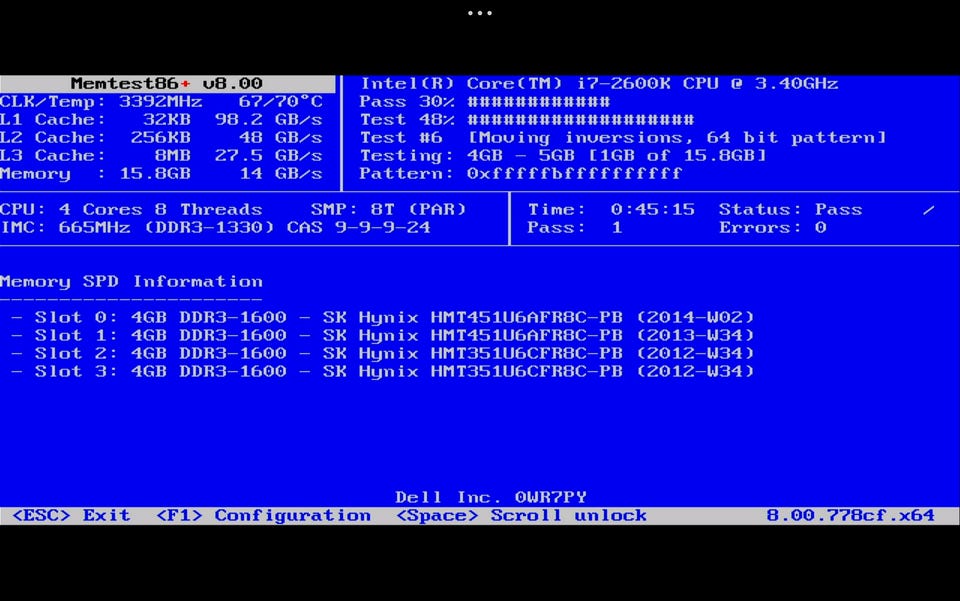Click the Memory SPD Information heading

pos(131,282)
